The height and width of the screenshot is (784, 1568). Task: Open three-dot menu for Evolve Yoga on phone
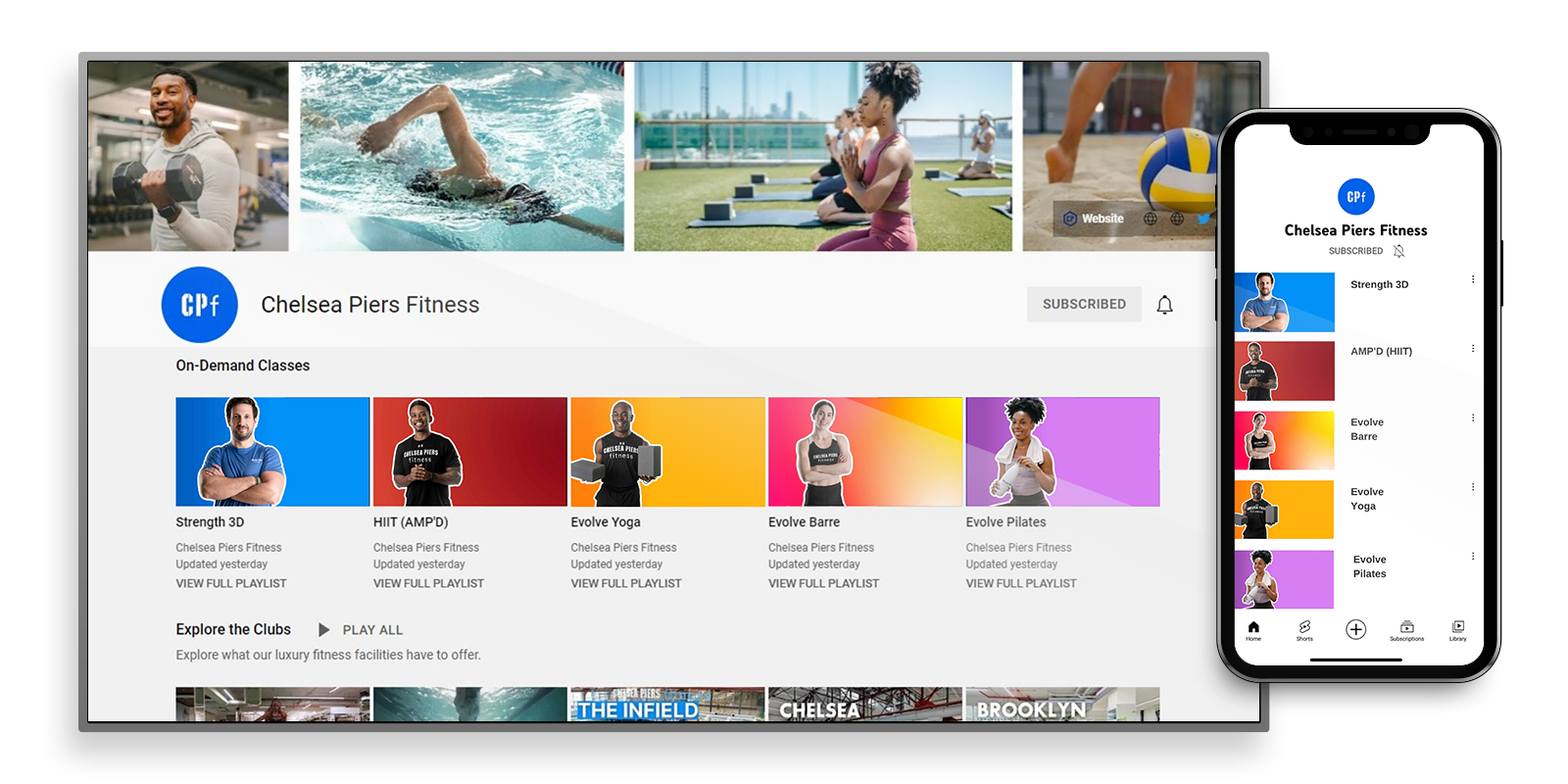coord(1472,487)
